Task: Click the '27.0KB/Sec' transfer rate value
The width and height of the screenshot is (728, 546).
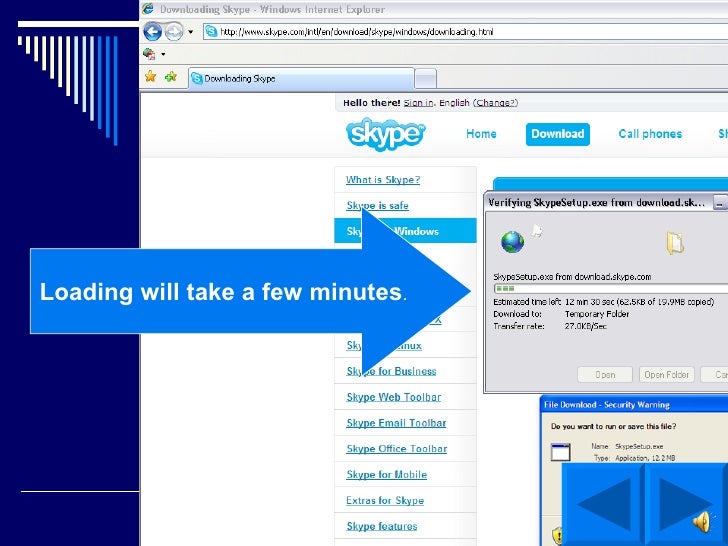Action: [x=585, y=326]
